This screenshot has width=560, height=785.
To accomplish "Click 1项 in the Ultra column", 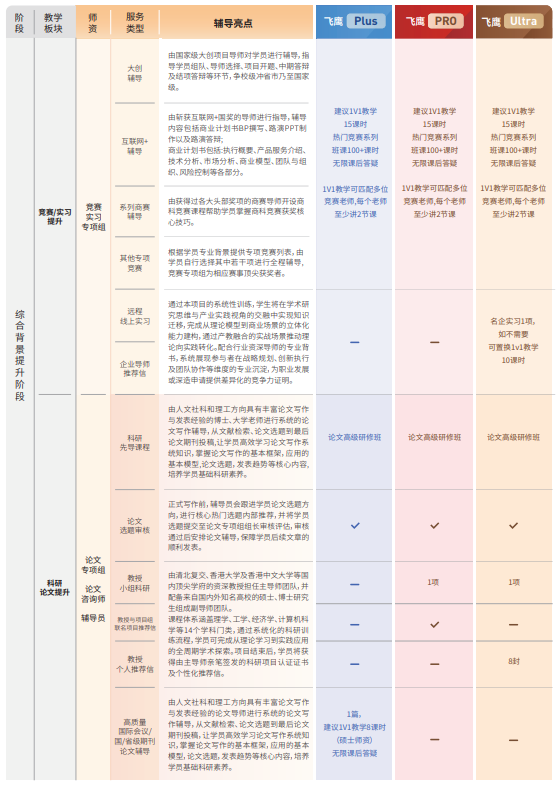I will (514, 582).
